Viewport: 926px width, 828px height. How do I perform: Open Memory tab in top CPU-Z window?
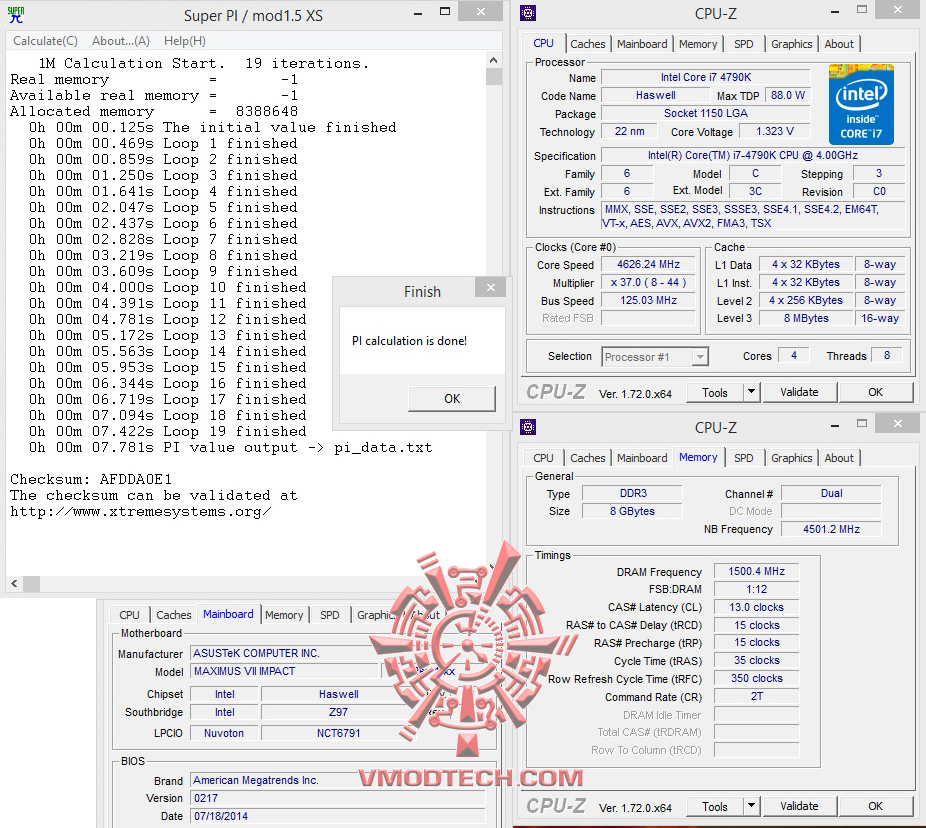point(698,44)
